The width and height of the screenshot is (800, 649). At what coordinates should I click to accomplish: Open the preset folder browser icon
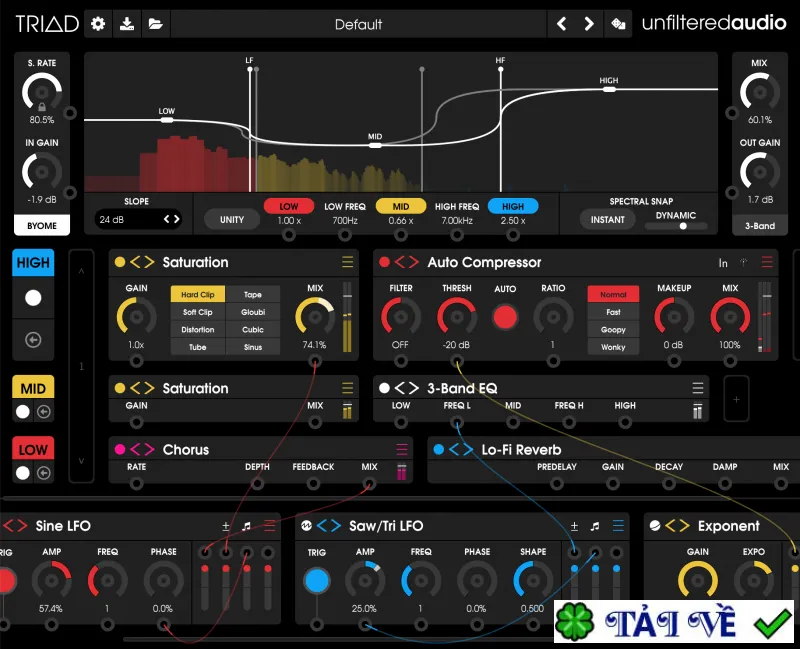click(x=156, y=23)
